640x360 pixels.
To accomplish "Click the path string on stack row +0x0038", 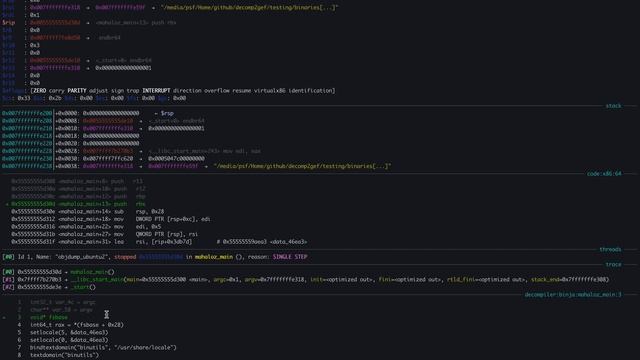I will coord(302,166).
